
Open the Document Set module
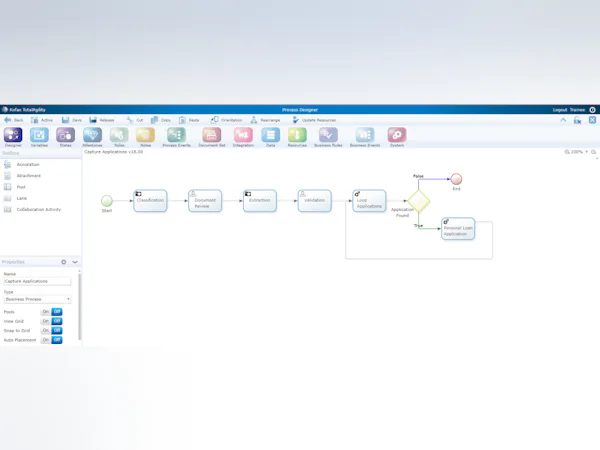pyautogui.click(x=212, y=135)
